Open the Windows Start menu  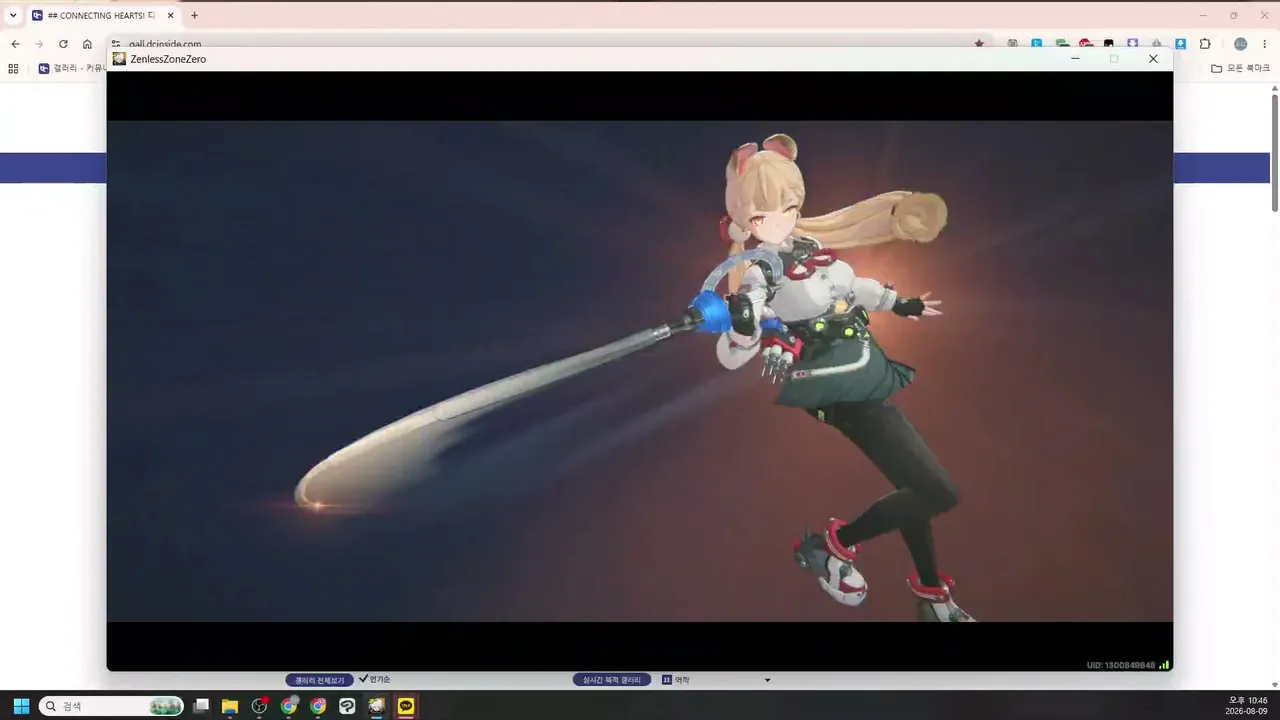tap(21, 706)
